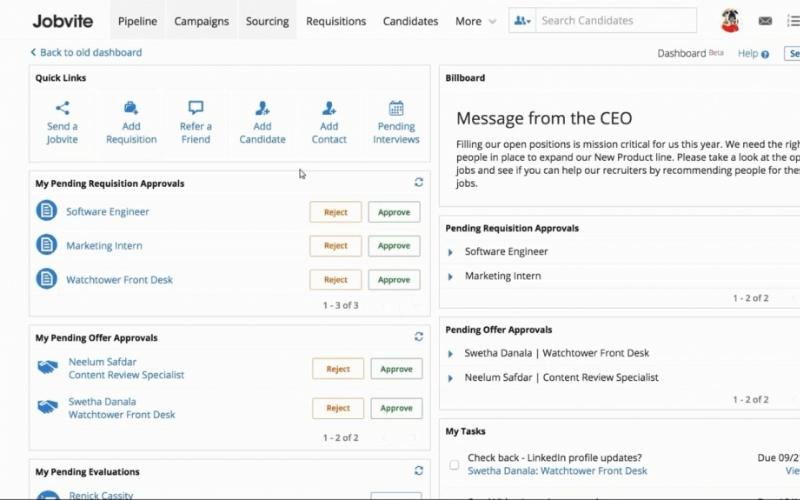800x500 pixels.
Task: Open the mail envelope icon in header
Action: [765, 21]
